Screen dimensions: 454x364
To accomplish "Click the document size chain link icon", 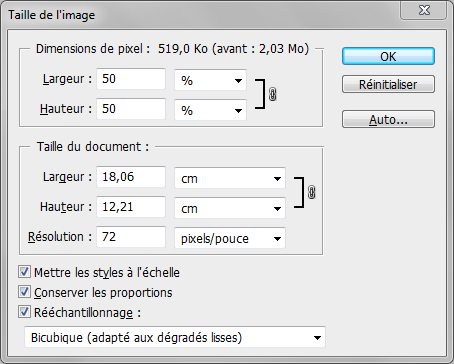I will [x=311, y=192].
